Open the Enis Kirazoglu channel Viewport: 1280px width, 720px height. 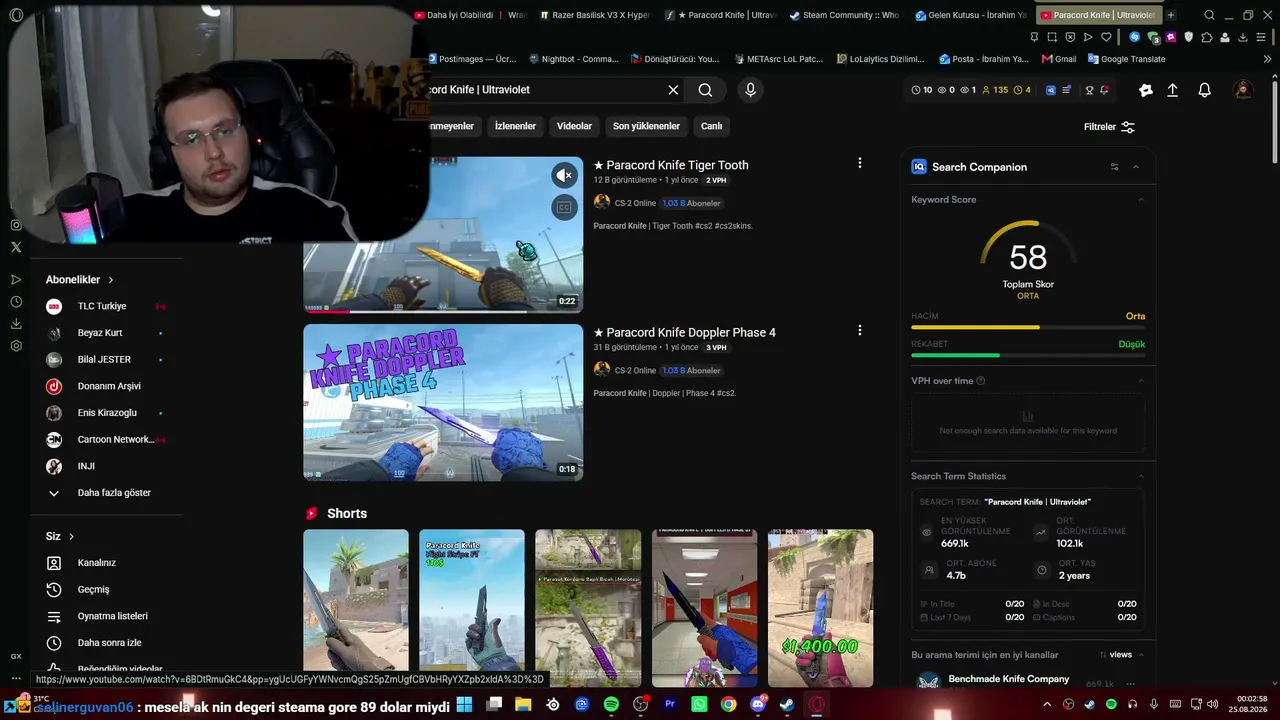coord(105,413)
